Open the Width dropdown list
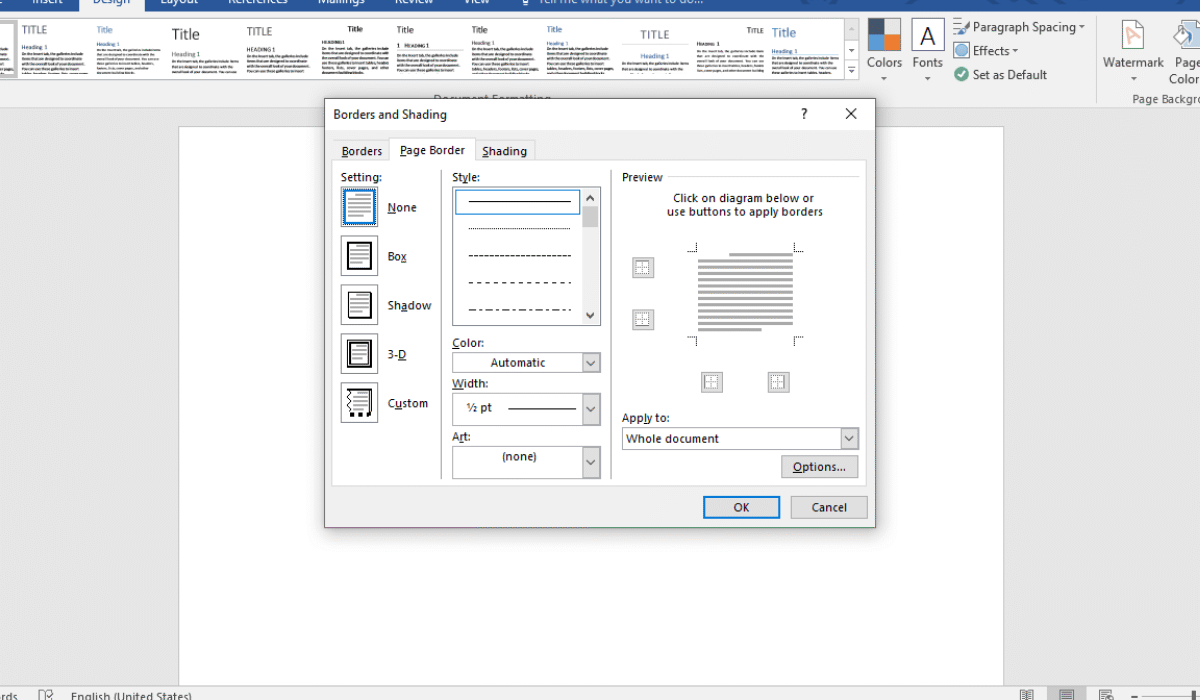 click(590, 408)
